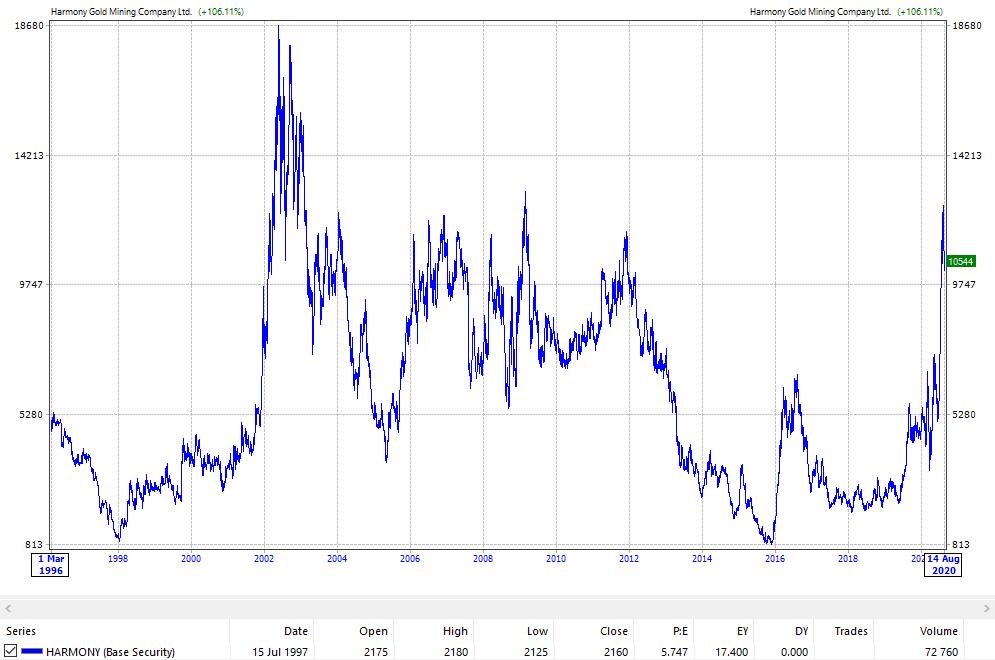Click the blue HARMONY series color swatch
Image resolution: width=995 pixels, height=660 pixels.
pos(32,652)
